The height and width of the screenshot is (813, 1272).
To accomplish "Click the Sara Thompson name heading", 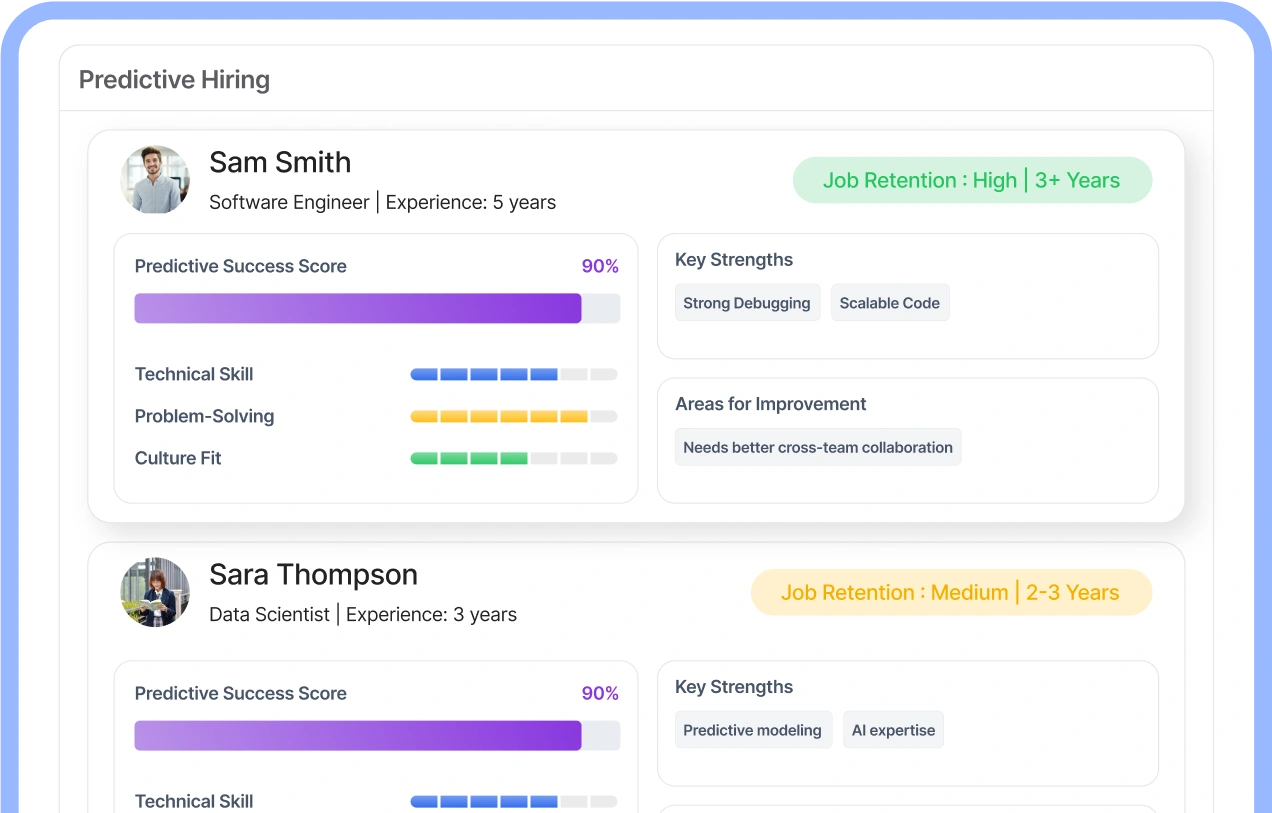I will tap(313, 575).
